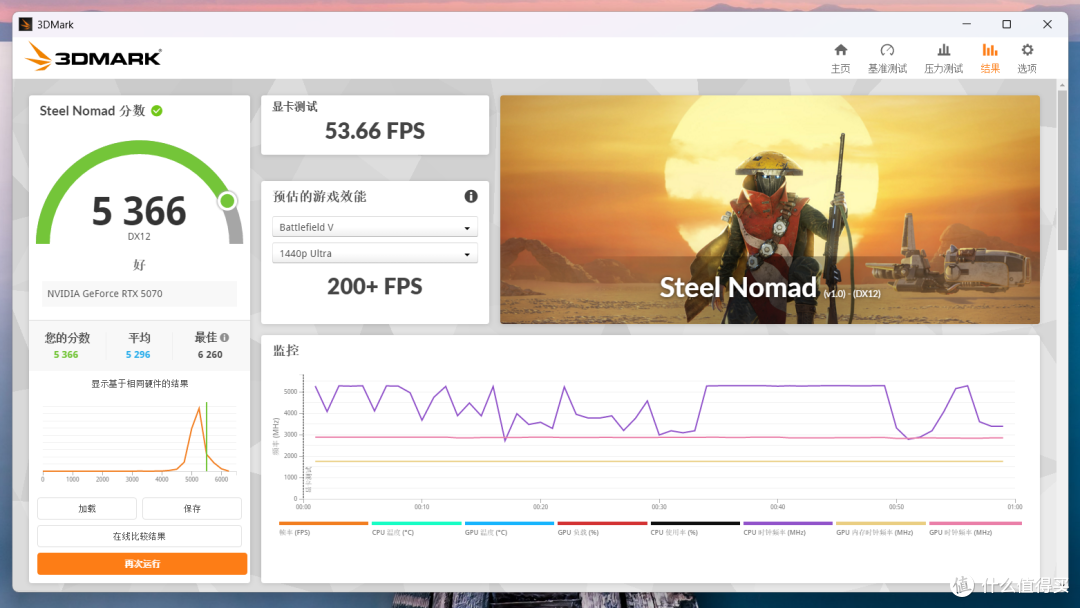Click the green marker dot on the score gauge
This screenshot has height=608, width=1080.
(227, 200)
